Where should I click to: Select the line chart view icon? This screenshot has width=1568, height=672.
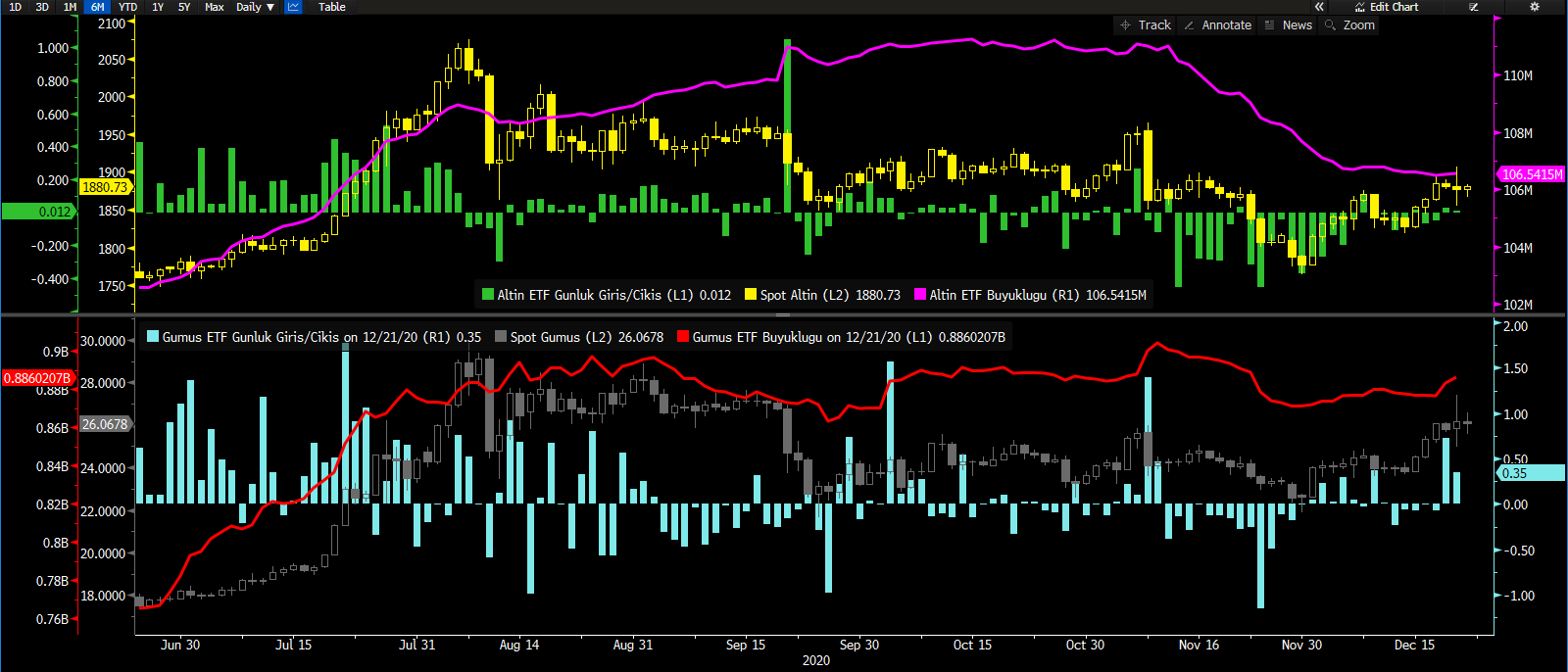point(293,7)
